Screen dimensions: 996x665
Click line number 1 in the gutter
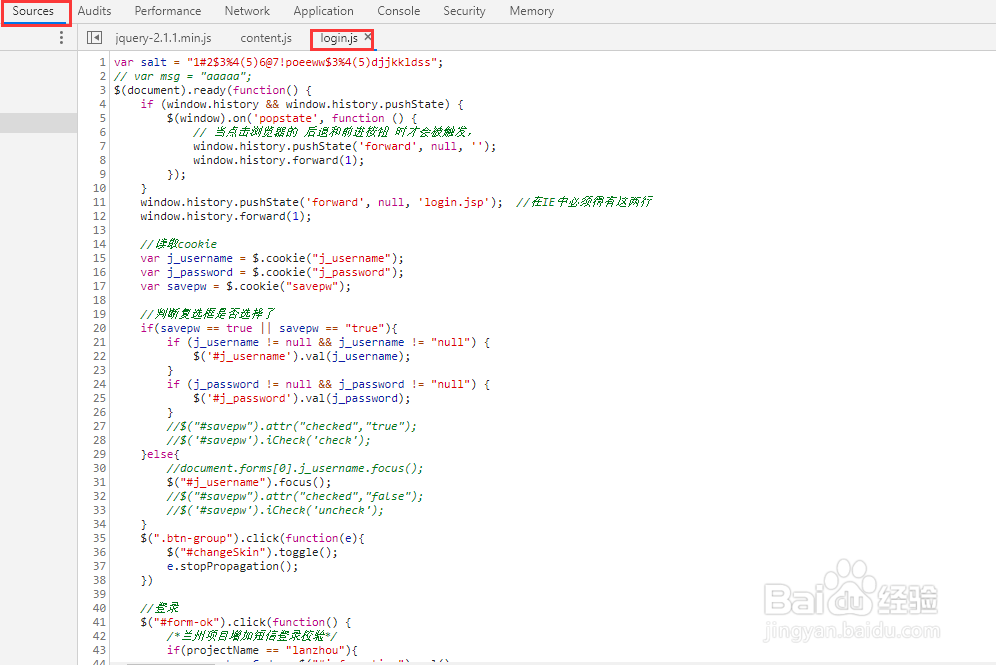coord(102,62)
